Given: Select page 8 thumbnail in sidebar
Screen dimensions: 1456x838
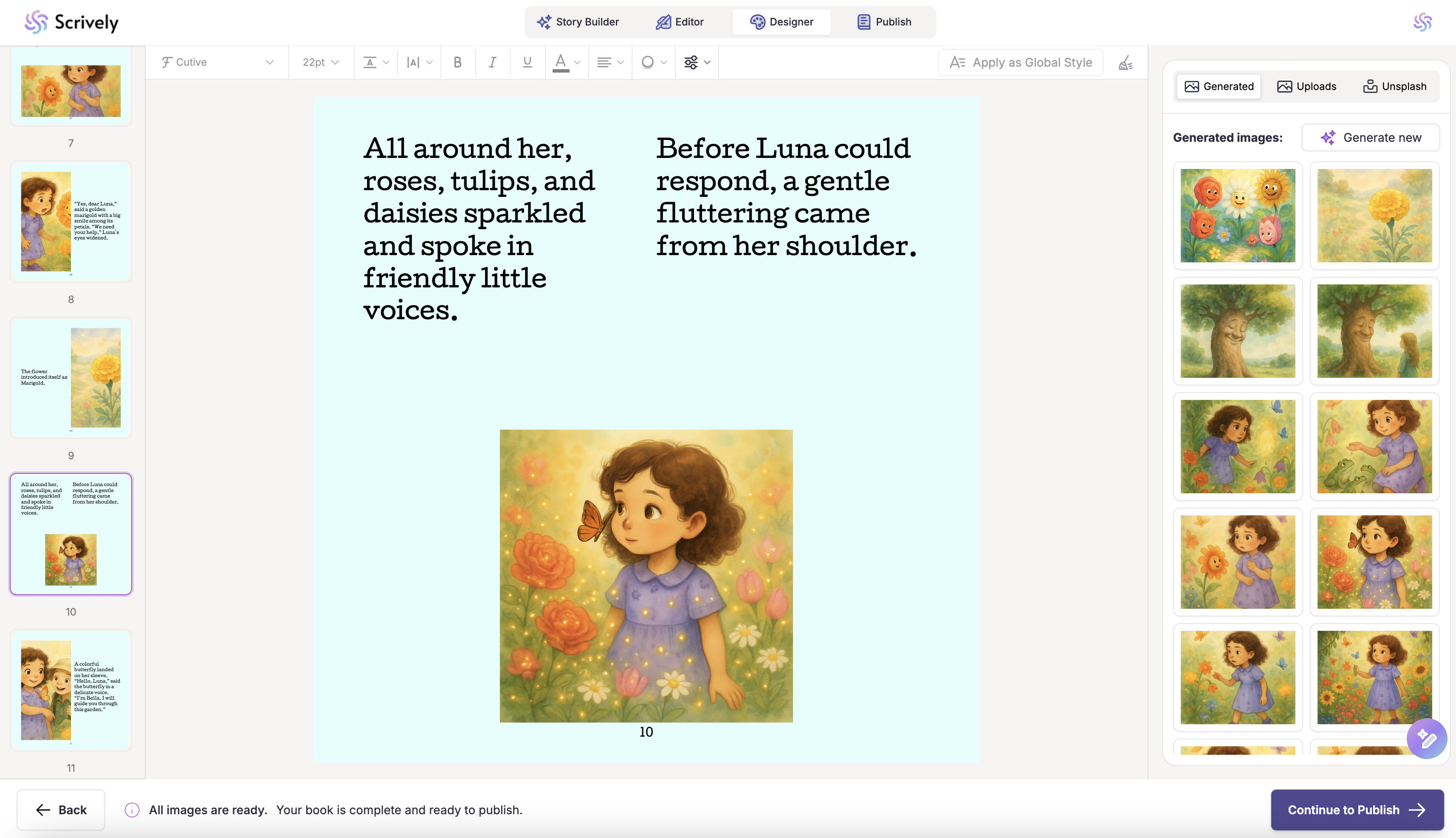Looking at the screenshot, I should pyautogui.click(x=71, y=222).
